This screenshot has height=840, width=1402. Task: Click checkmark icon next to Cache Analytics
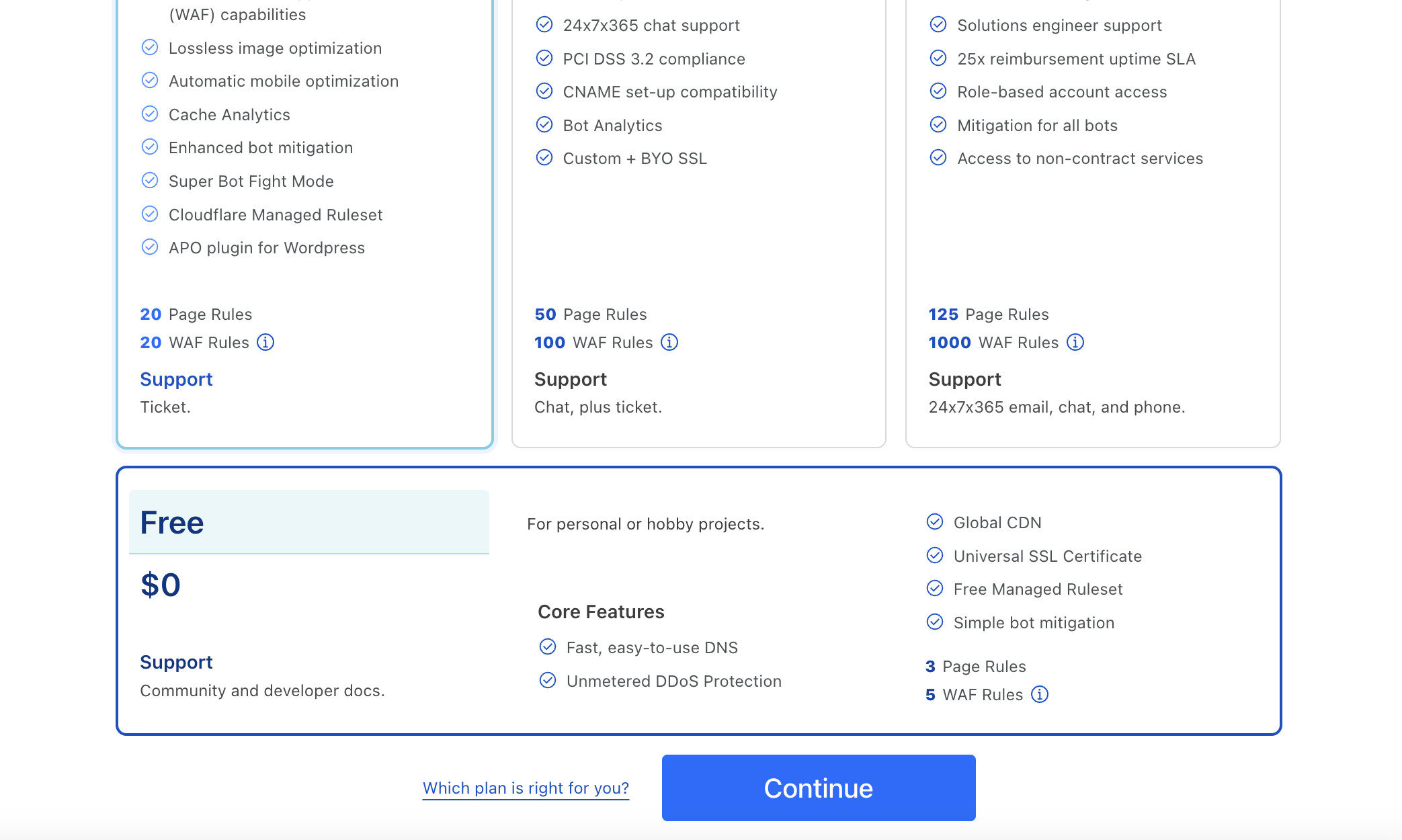(150, 114)
